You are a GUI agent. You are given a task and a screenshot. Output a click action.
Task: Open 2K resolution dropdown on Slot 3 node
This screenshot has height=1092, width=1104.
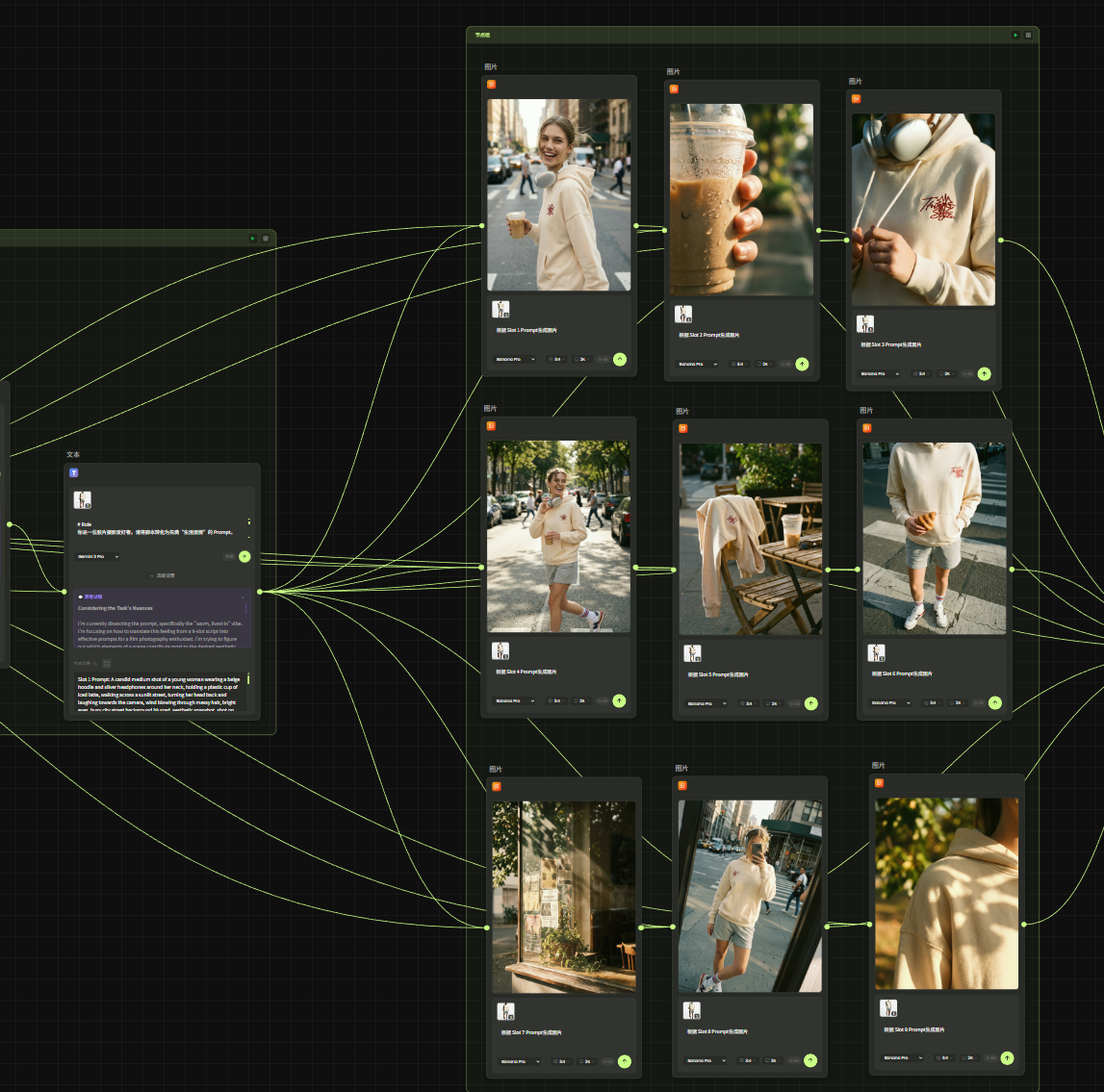coord(944,373)
